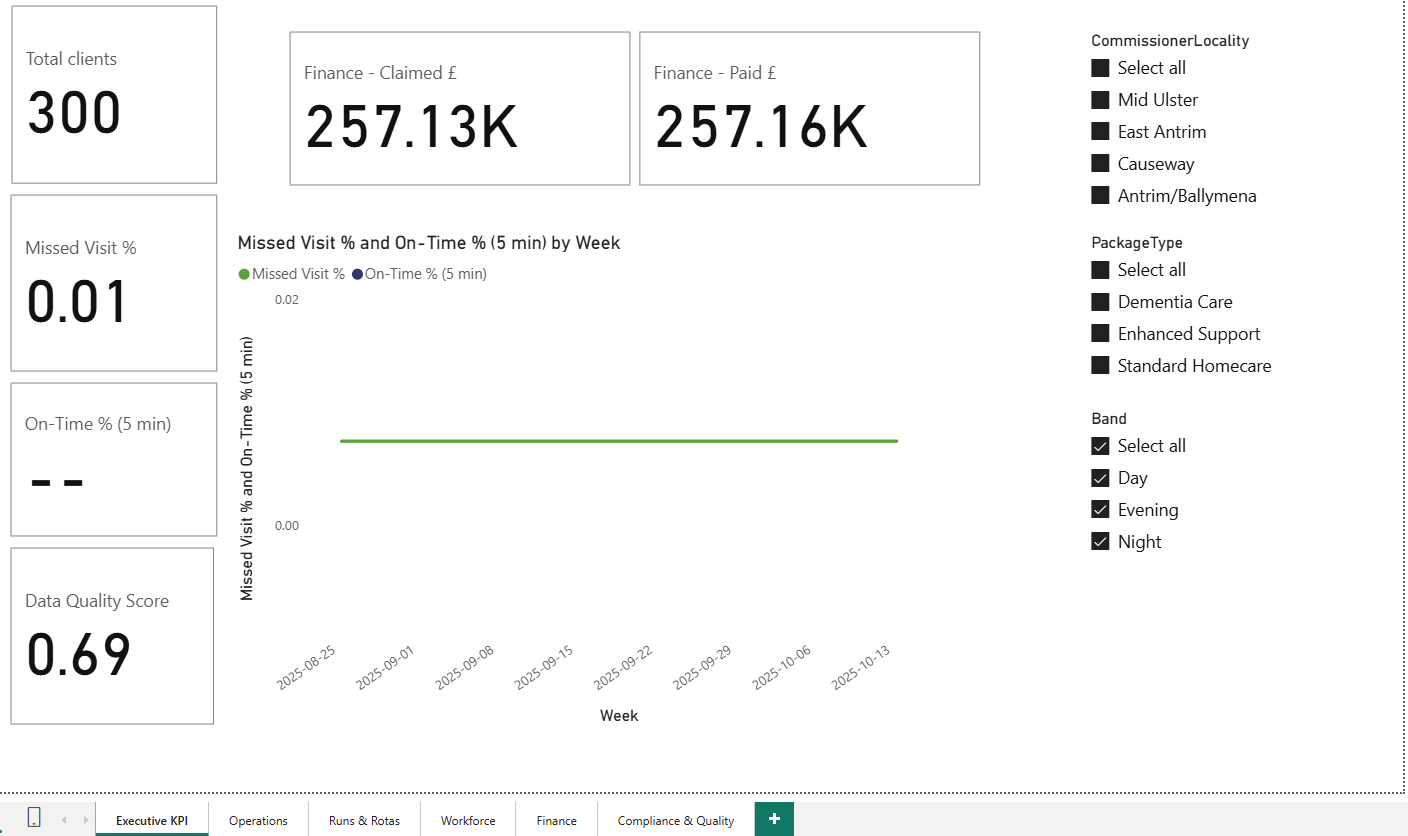
Task: Select the Data Quality Score card
Action: pyautogui.click(x=112, y=635)
